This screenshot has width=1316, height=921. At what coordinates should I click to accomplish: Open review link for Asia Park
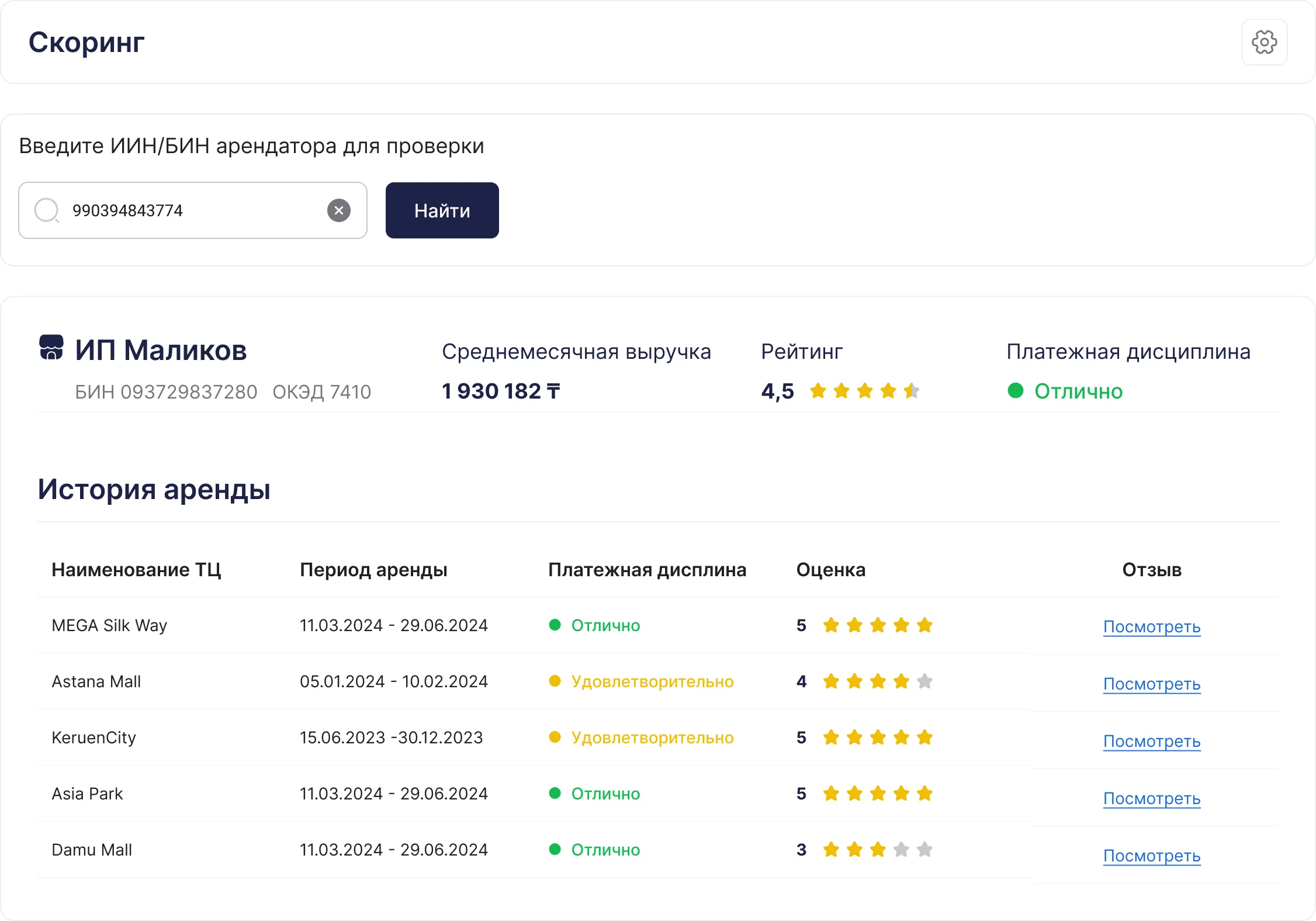coord(1152,798)
